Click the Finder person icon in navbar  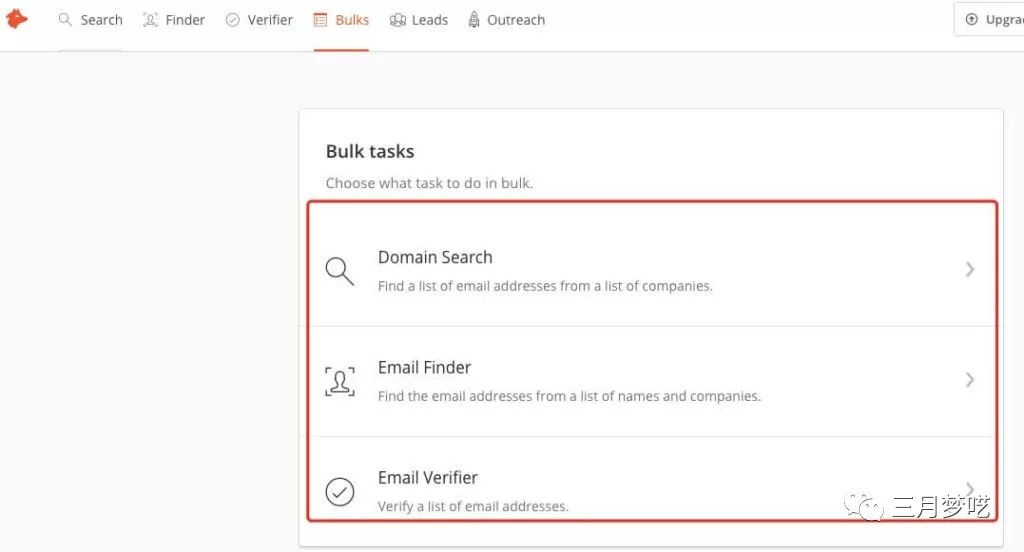tap(151, 20)
